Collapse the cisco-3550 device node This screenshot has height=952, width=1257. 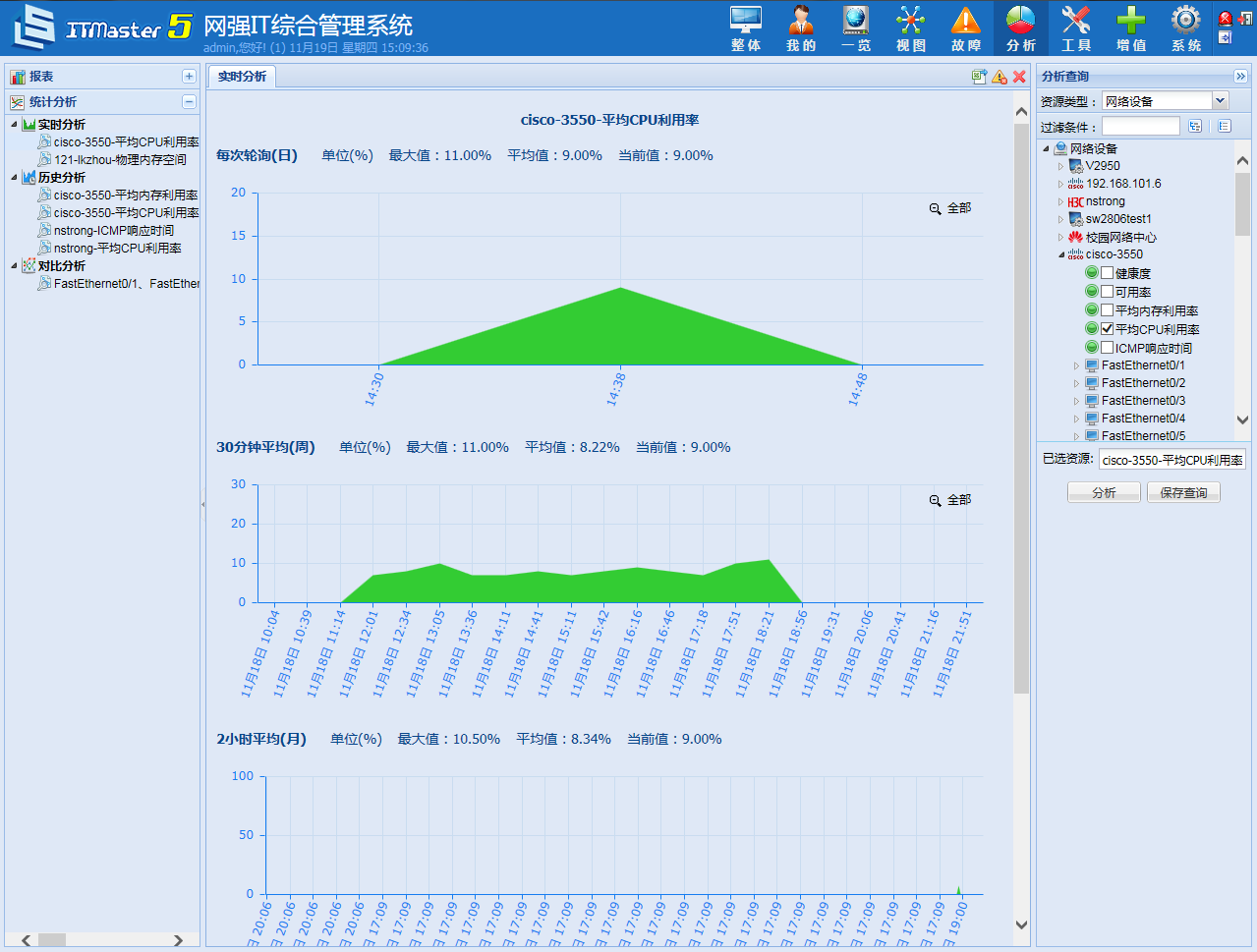point(1061,254)
